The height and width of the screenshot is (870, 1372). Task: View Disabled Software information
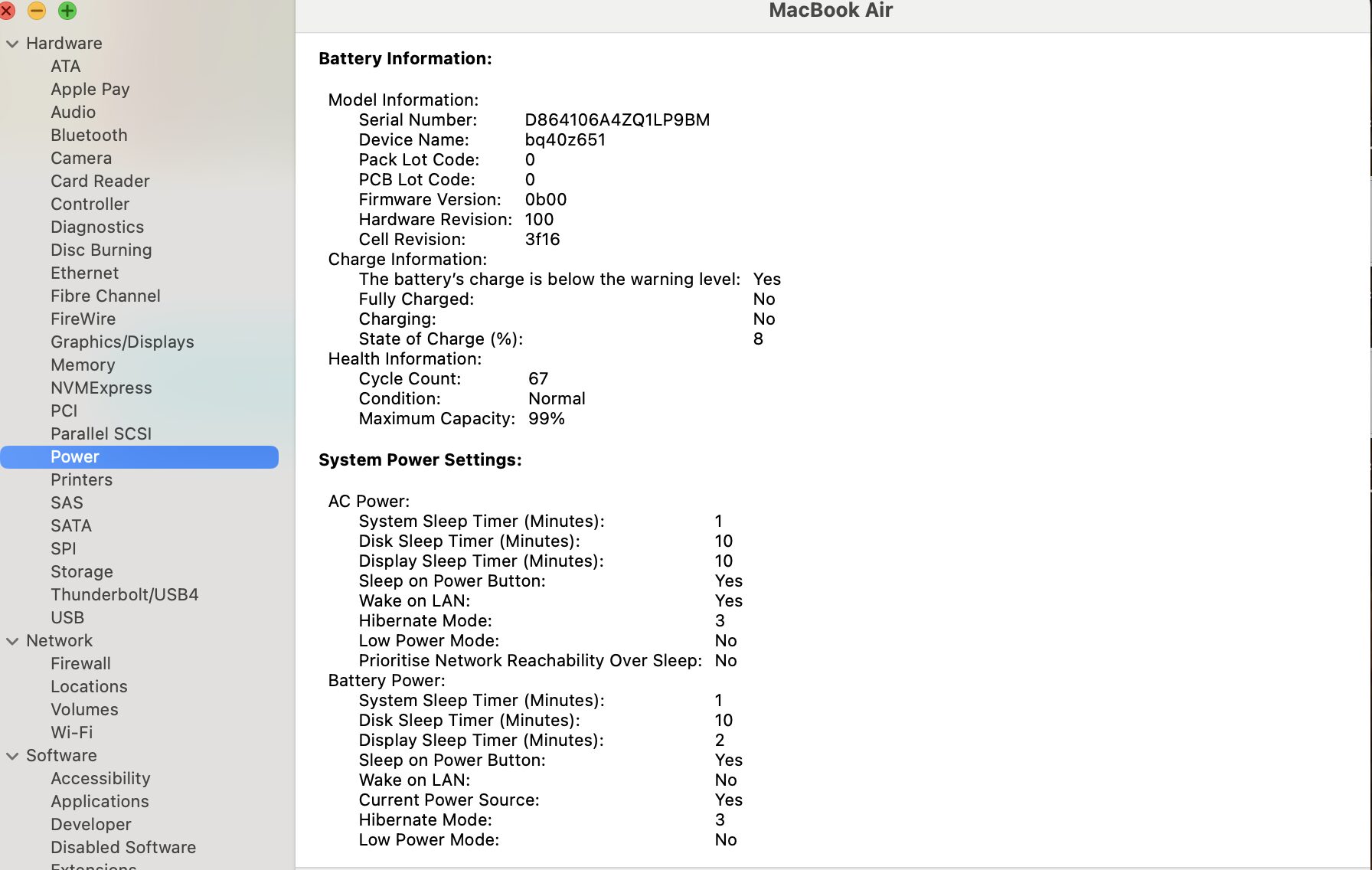(123, 848)
